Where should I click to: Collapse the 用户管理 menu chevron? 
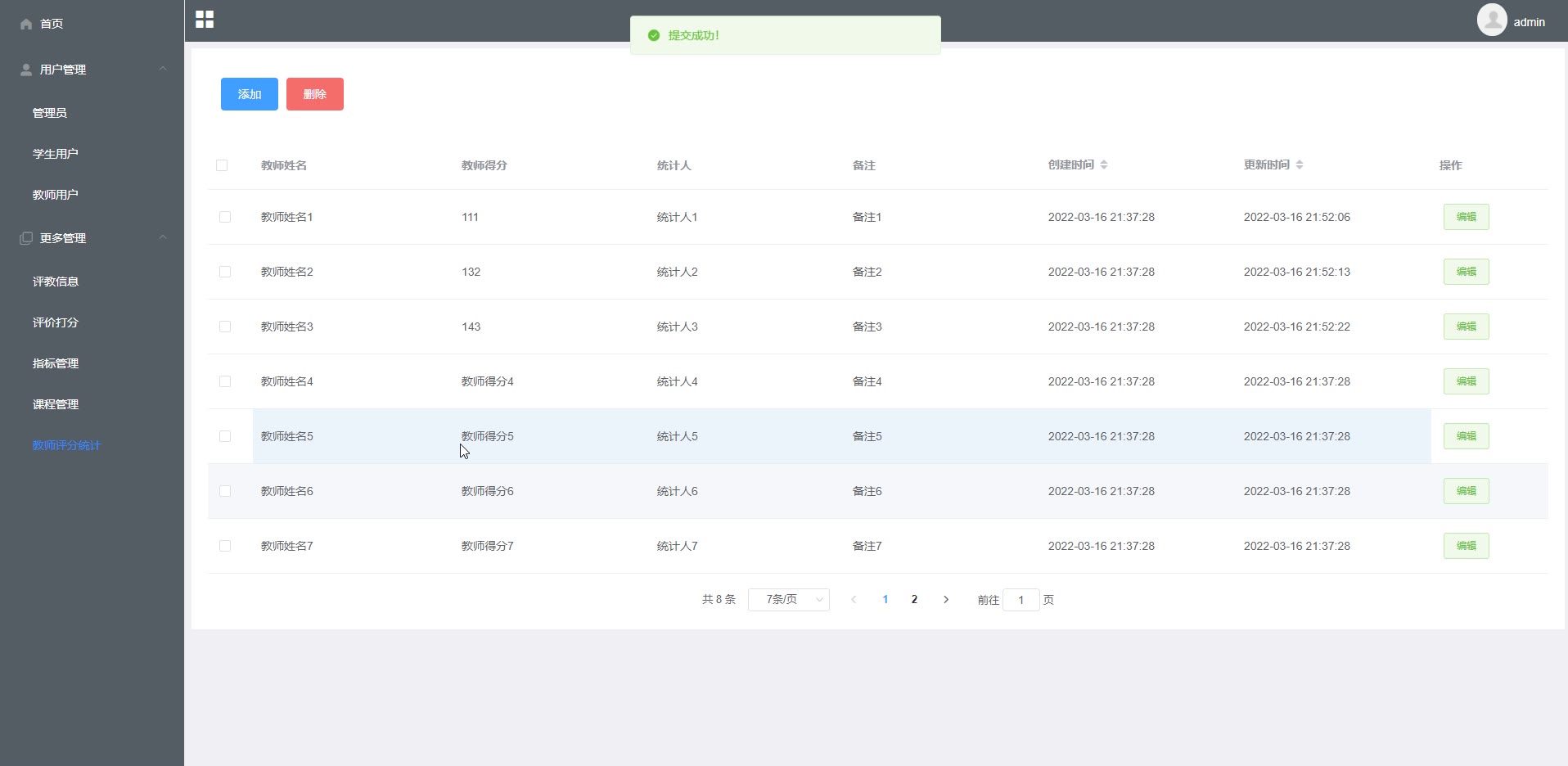[163, 69]
